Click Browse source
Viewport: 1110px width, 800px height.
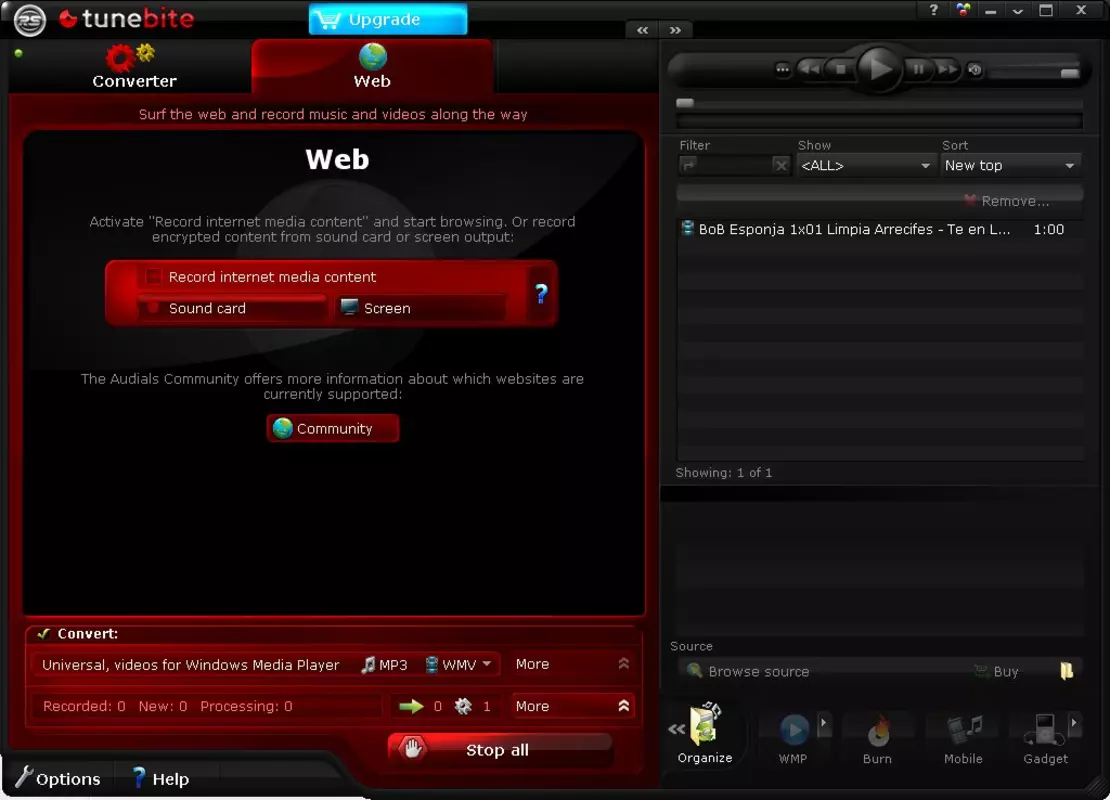tap(749, 671)
